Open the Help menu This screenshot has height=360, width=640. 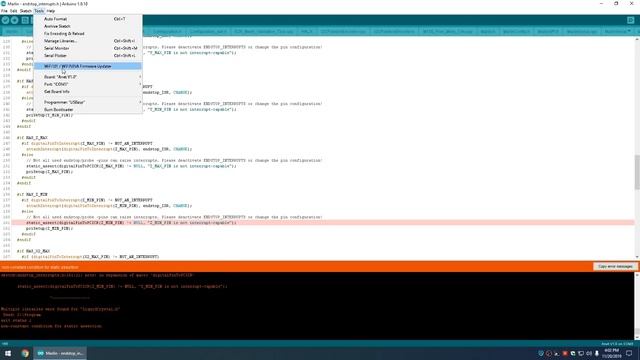(x=51, y=11)
